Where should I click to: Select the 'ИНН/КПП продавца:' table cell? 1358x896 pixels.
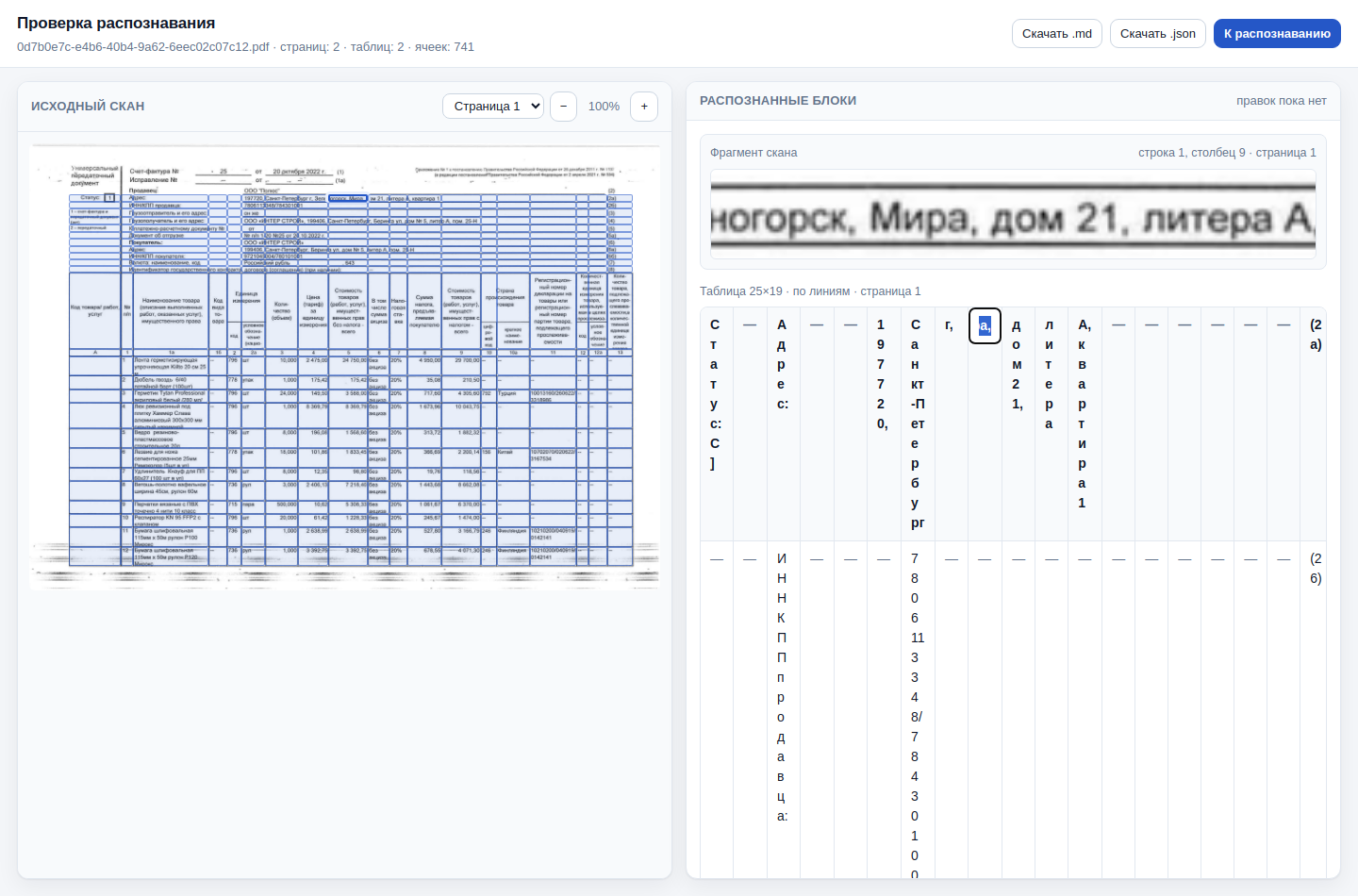click(x=784, y=709)
